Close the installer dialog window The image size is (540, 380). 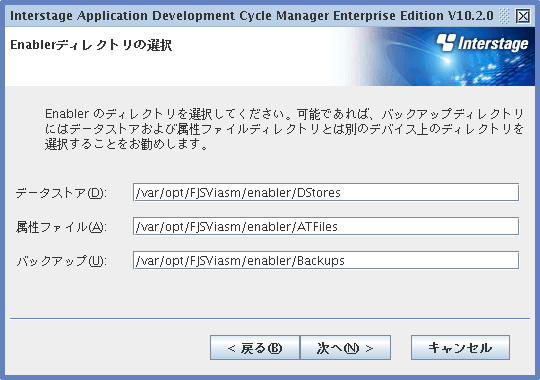(x=523, y=16)
